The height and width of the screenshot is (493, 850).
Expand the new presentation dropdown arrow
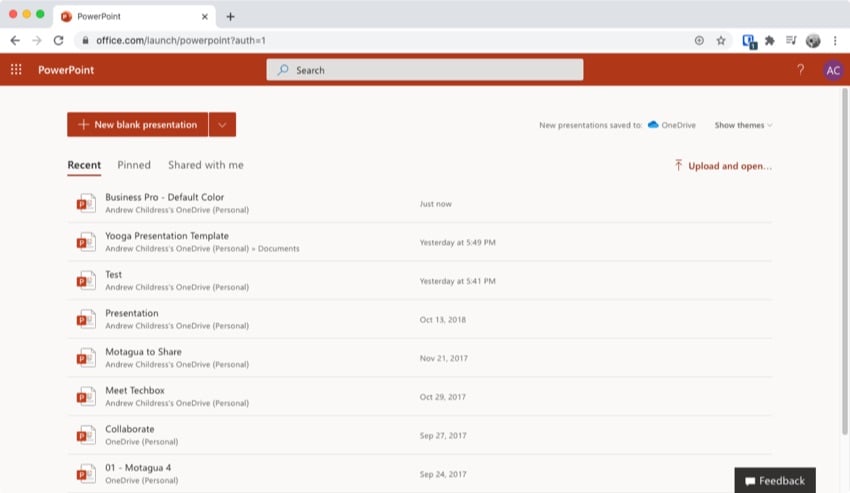coord(222,125)
